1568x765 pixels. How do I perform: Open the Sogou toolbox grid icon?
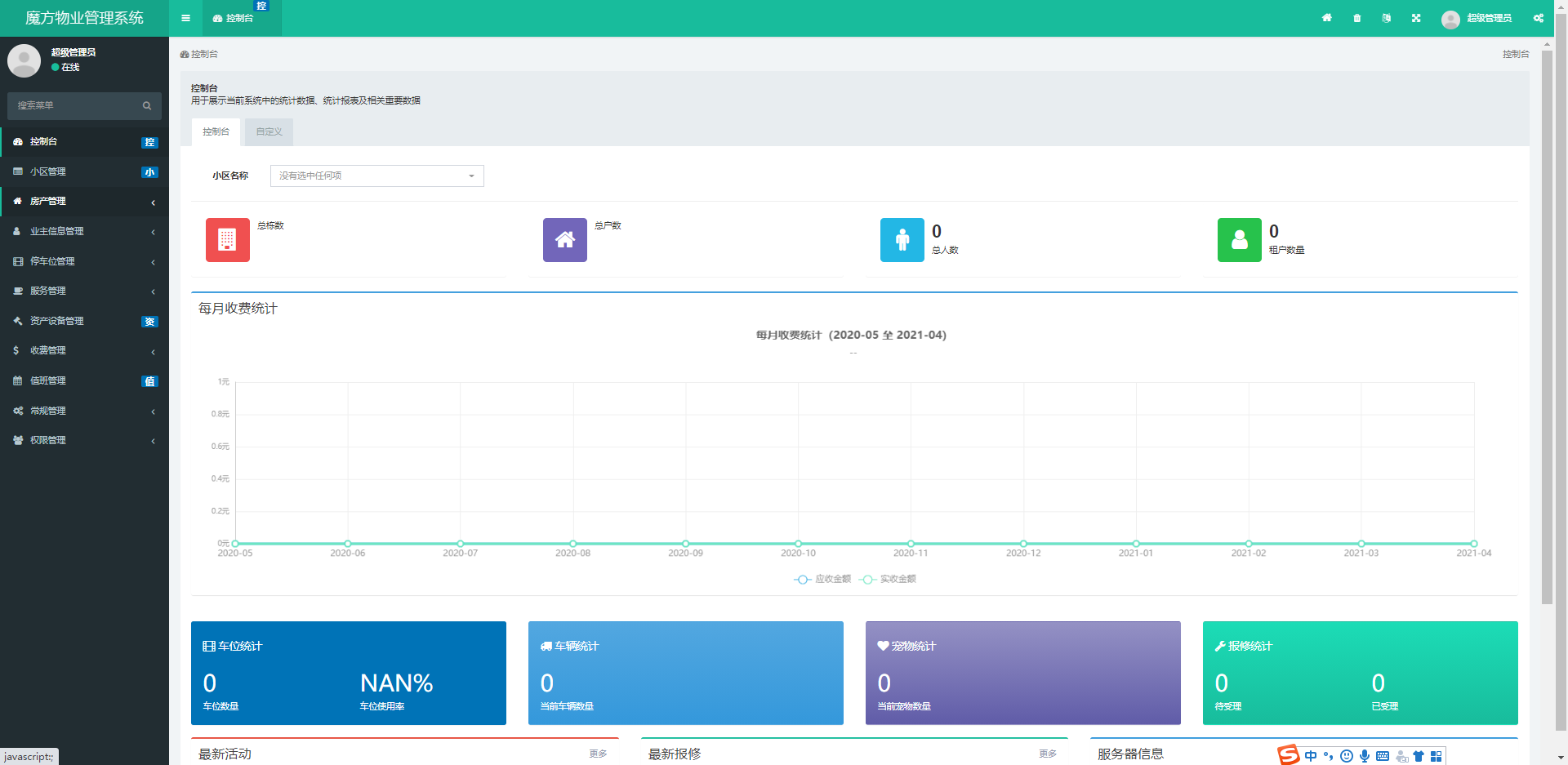point(1436,756)
